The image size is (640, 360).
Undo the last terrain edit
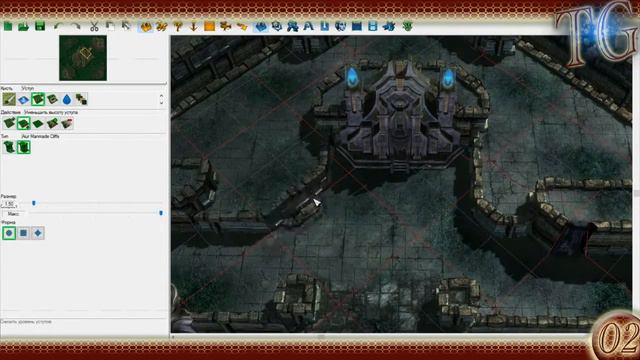59,27
